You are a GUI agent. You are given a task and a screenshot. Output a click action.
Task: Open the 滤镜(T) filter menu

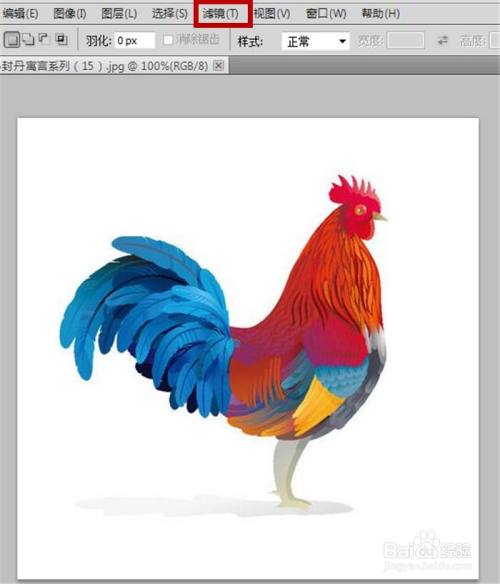[x=221, y=14]
